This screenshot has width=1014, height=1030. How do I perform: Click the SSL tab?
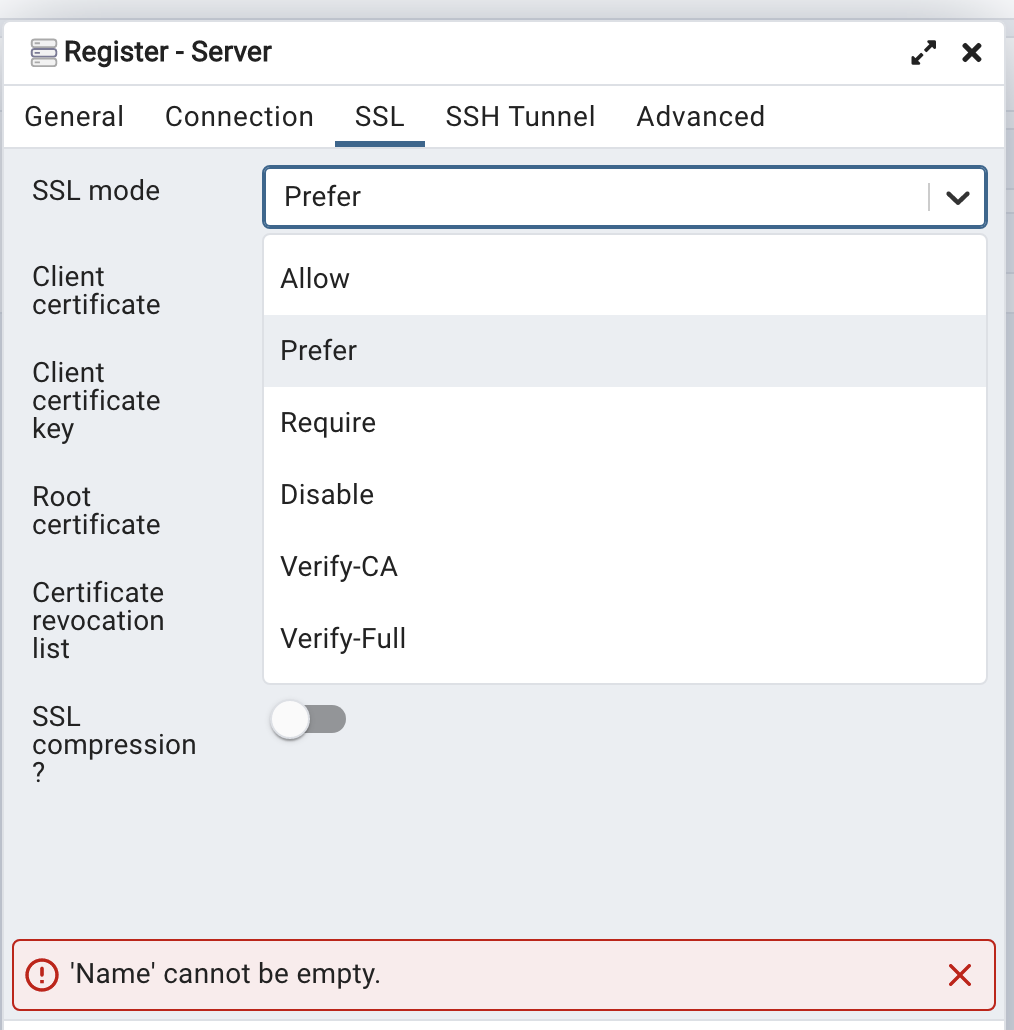click(x=380, y=117)
